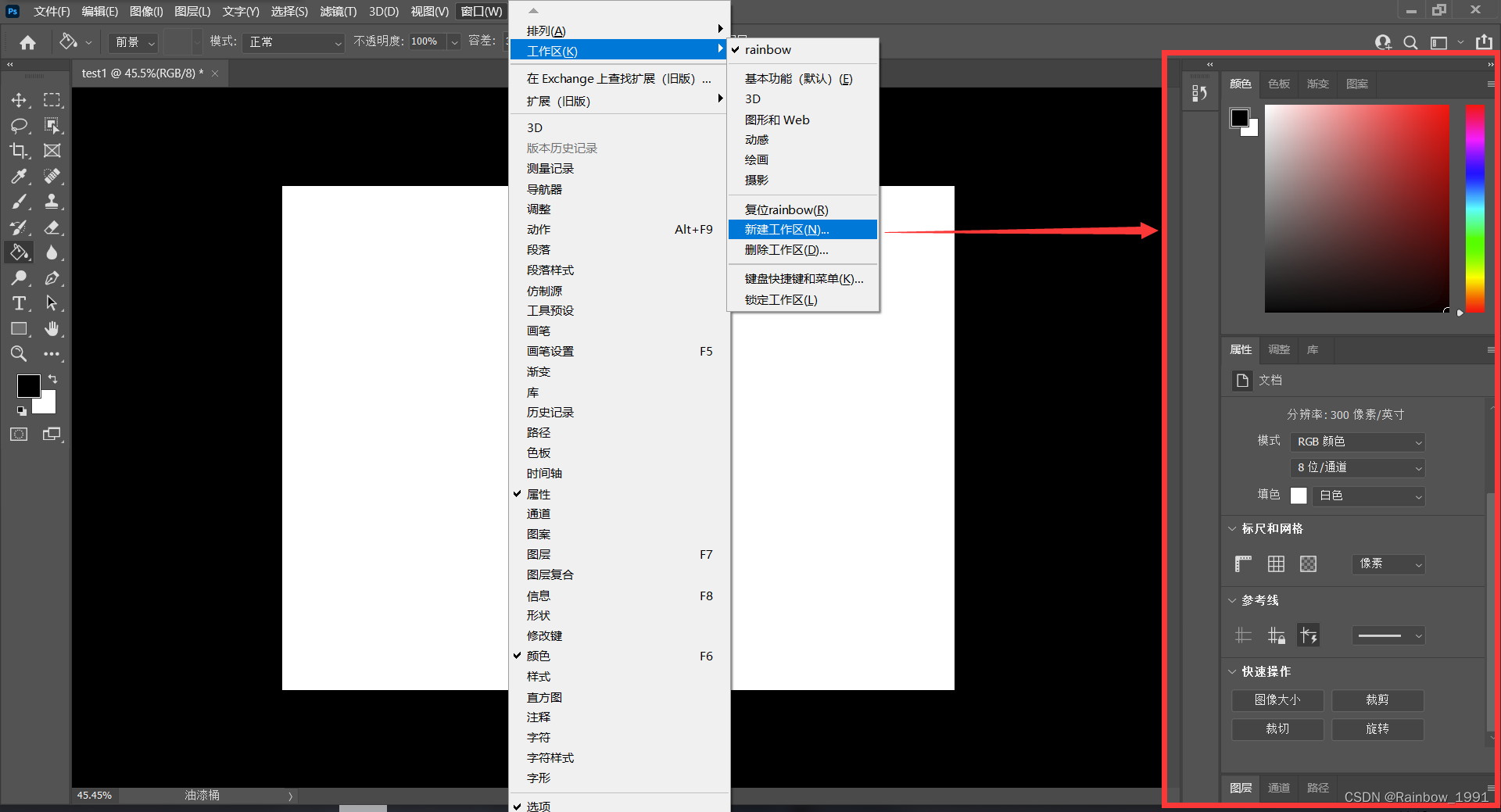Screen dimensions: 1501x812
Task: Reset default foreground and background colors
Action: [21, 410]
